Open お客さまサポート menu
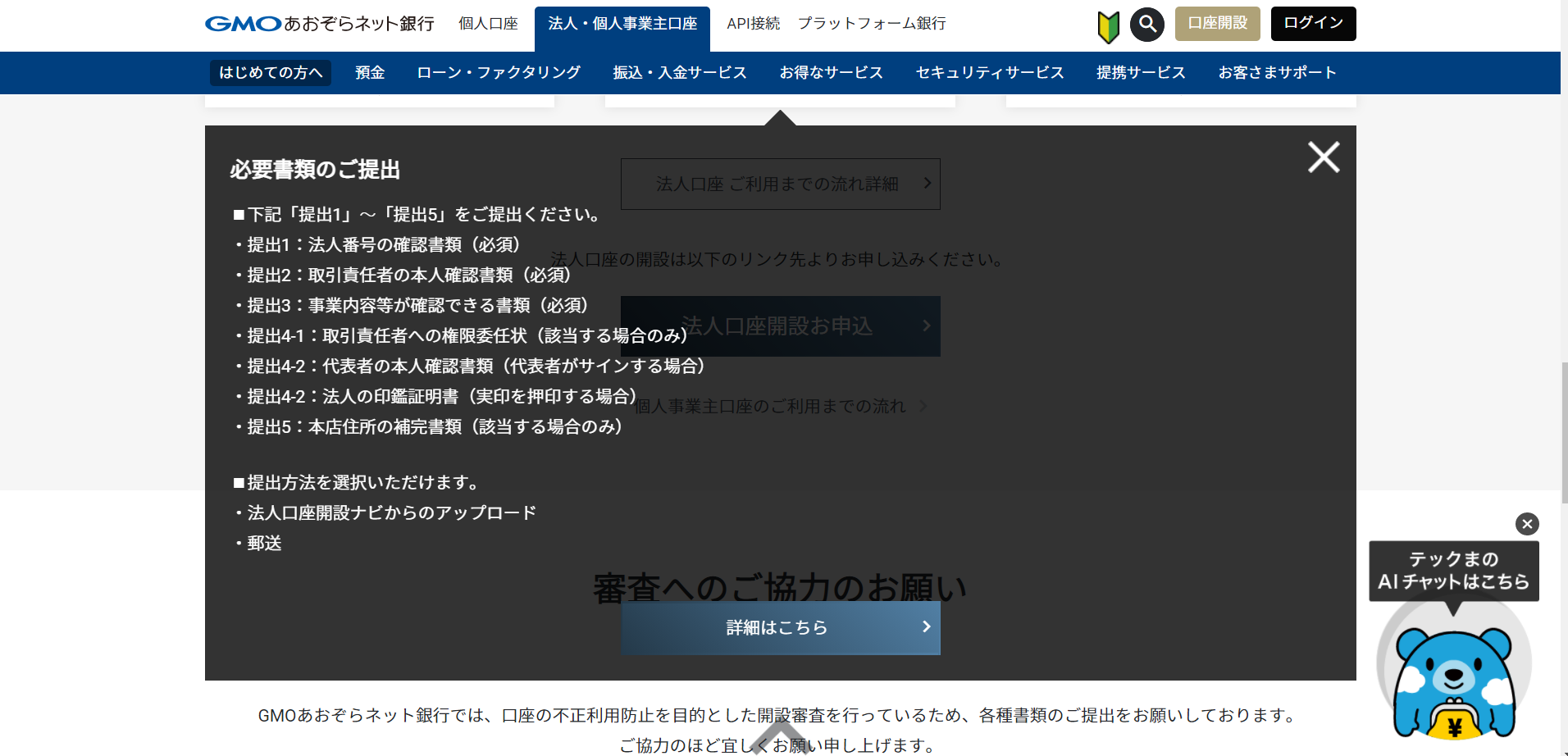The height and width of the screenshot is (756, 1568). click(x=1278, y=73)
